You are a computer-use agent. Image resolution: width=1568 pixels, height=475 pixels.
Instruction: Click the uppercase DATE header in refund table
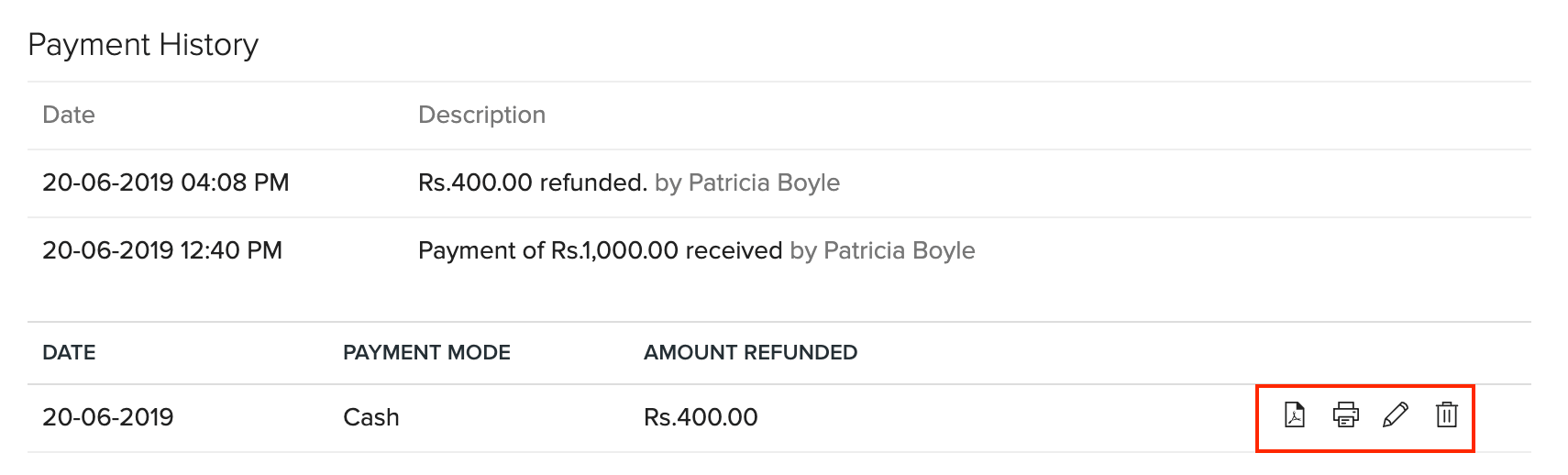coord(69,353)
